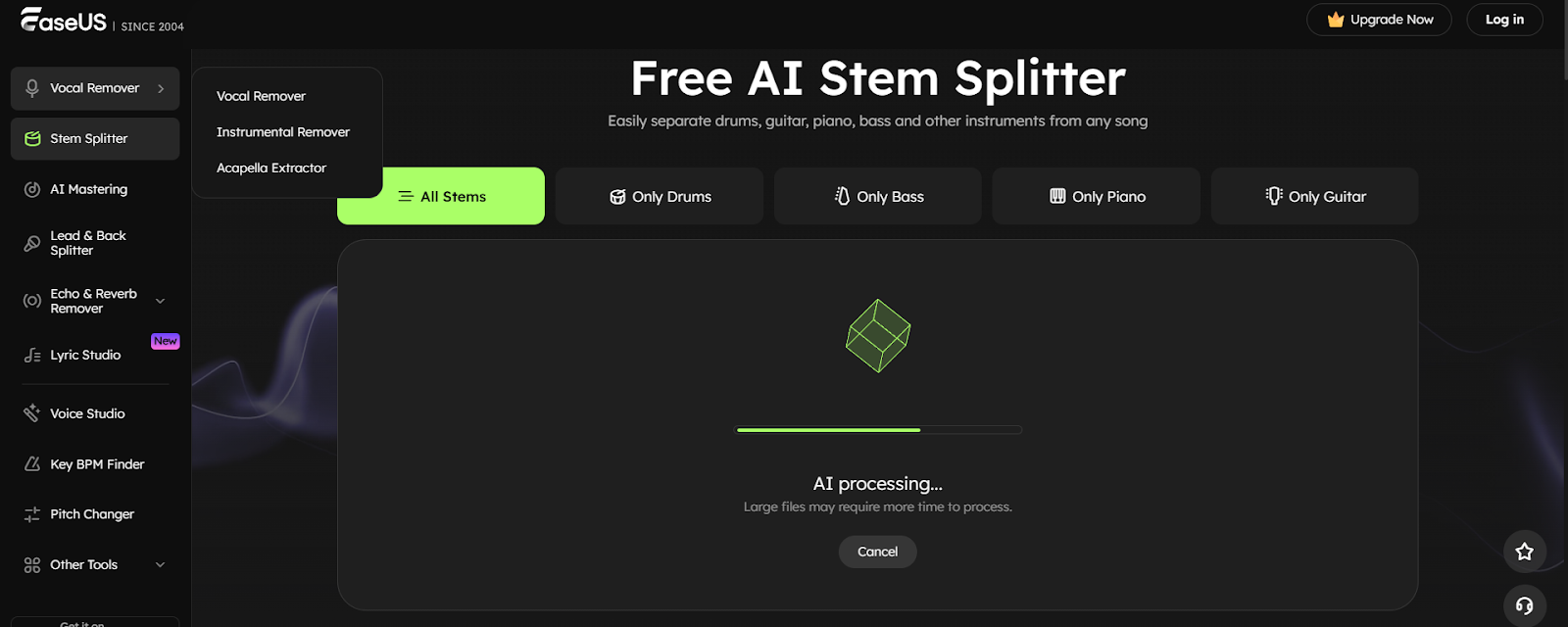Click the Lyric Studio music note icon
The width and height of the screenshot is (1568, 627).
pyautogui.click(x=32, y=356)
